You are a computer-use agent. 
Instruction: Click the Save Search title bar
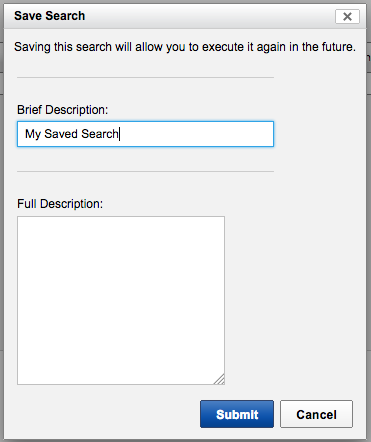click(185, 16)
